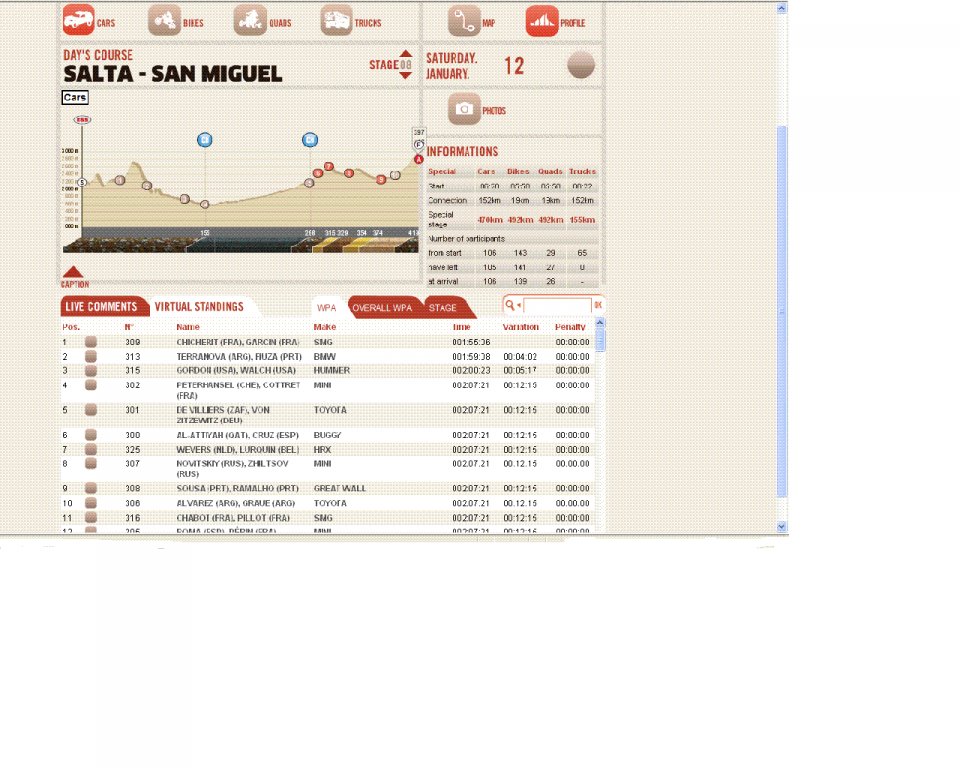Screen dimensions: 960x768
Task: Click the standings search input field
Action: tap(557, 305)
